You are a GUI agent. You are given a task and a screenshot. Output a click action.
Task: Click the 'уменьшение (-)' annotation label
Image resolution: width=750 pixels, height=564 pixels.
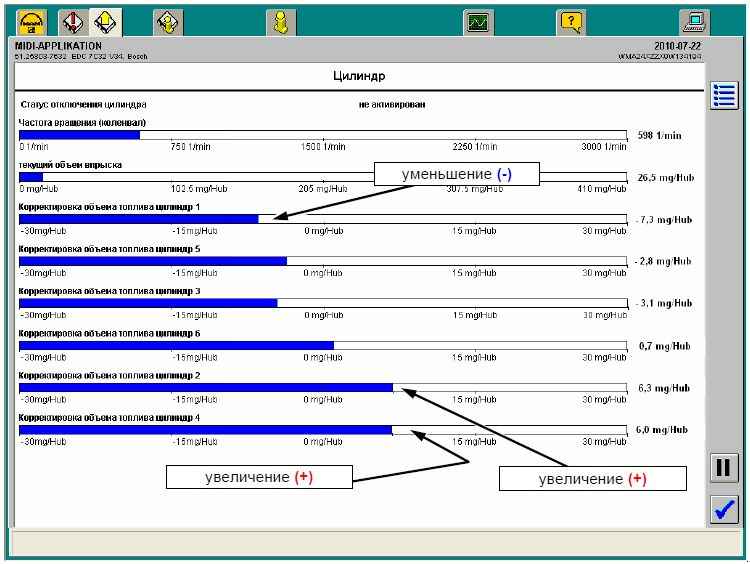(x=456, y=174)
